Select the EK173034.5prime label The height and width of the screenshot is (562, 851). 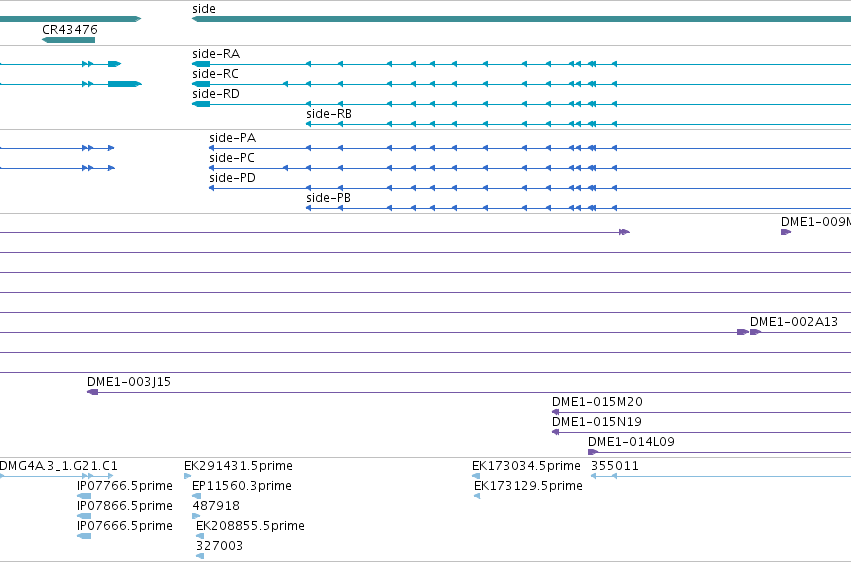(x=526, y=466)
